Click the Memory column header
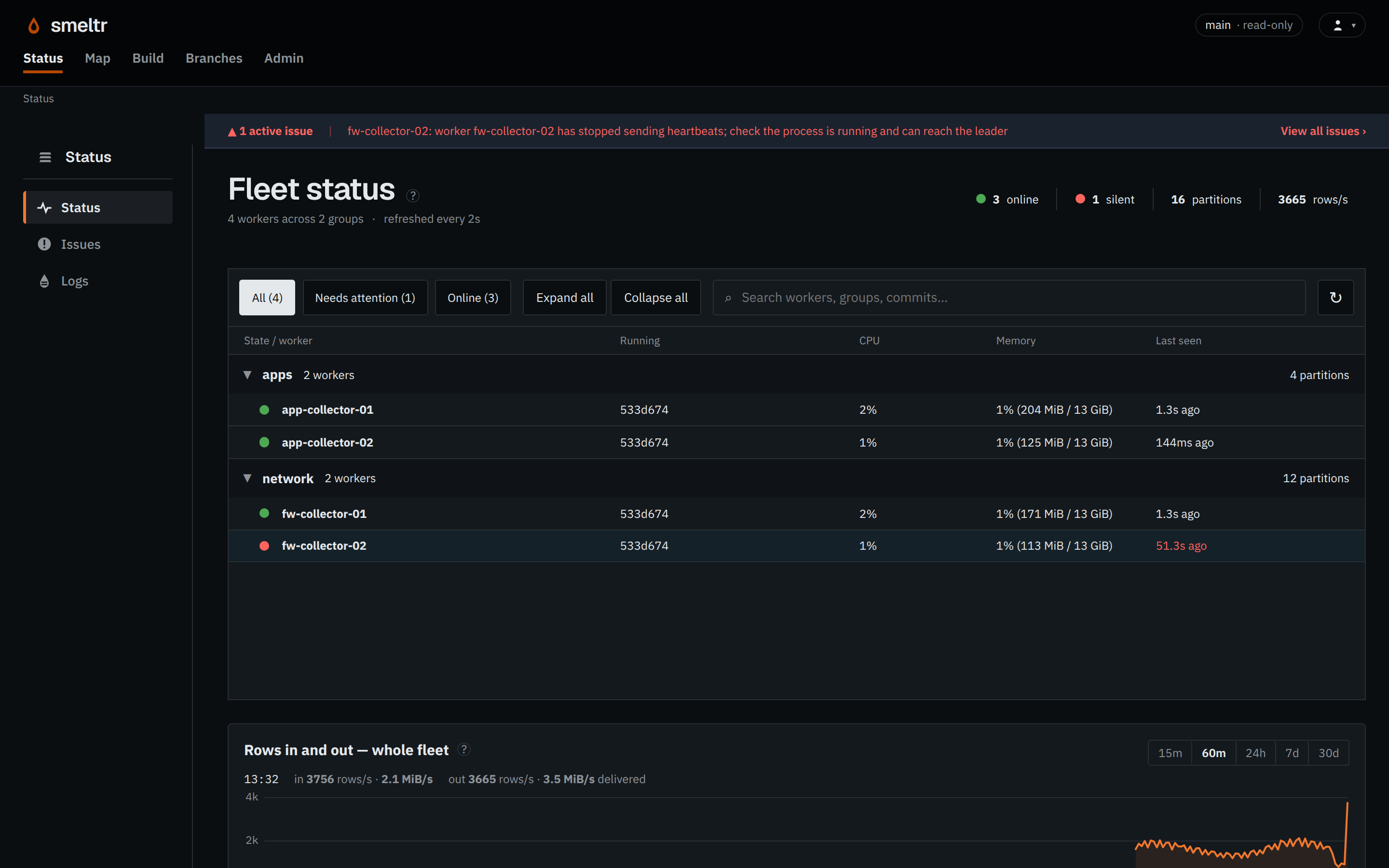The image size is (1389, 868). pyautogui.click(x=1015, y=340)
